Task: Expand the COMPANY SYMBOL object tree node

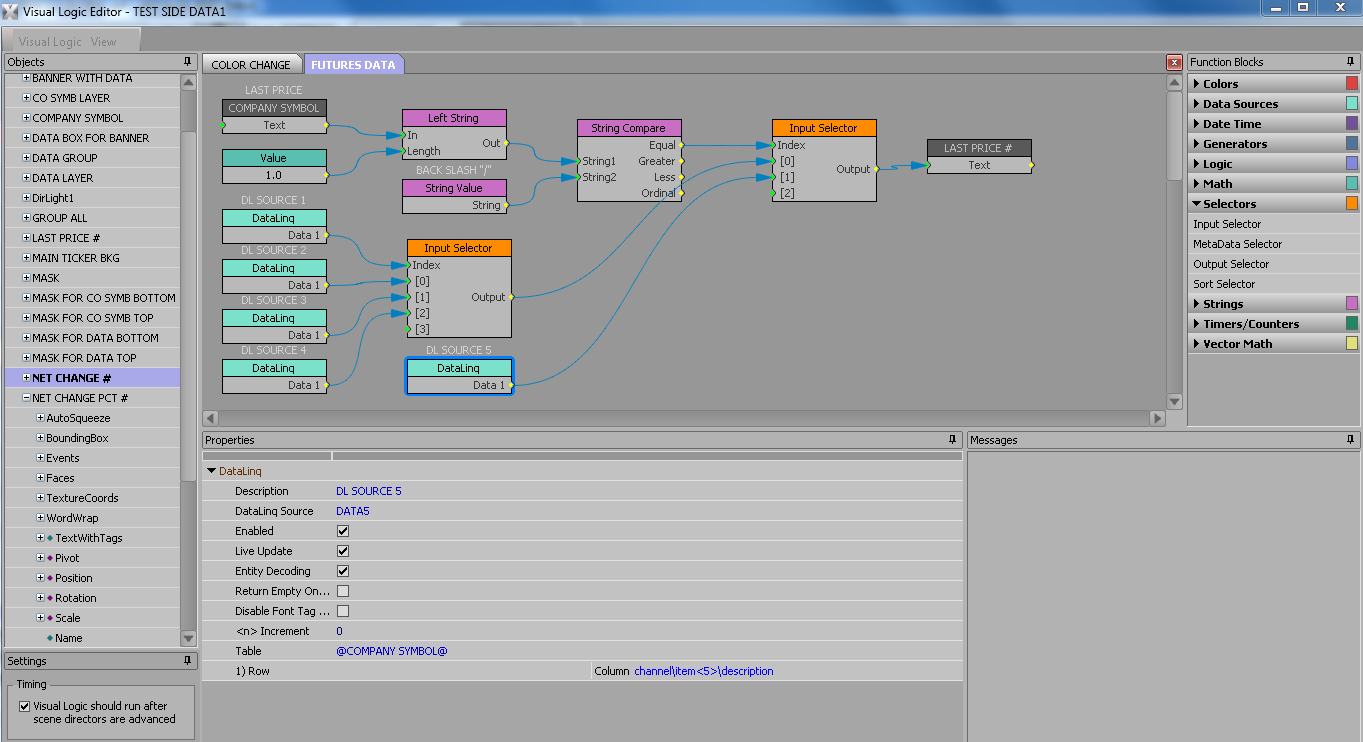Action: pos(27,118)
